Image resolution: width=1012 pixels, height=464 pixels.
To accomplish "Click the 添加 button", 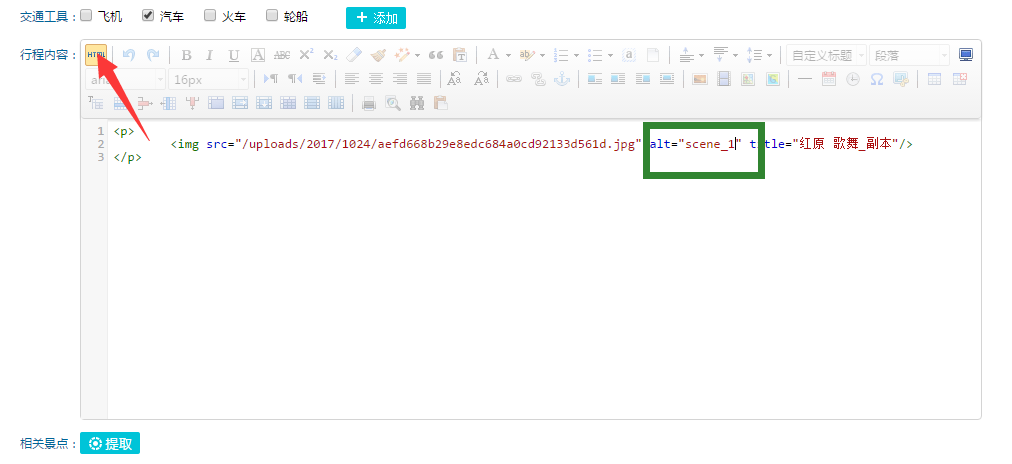I will coord(376,17).
